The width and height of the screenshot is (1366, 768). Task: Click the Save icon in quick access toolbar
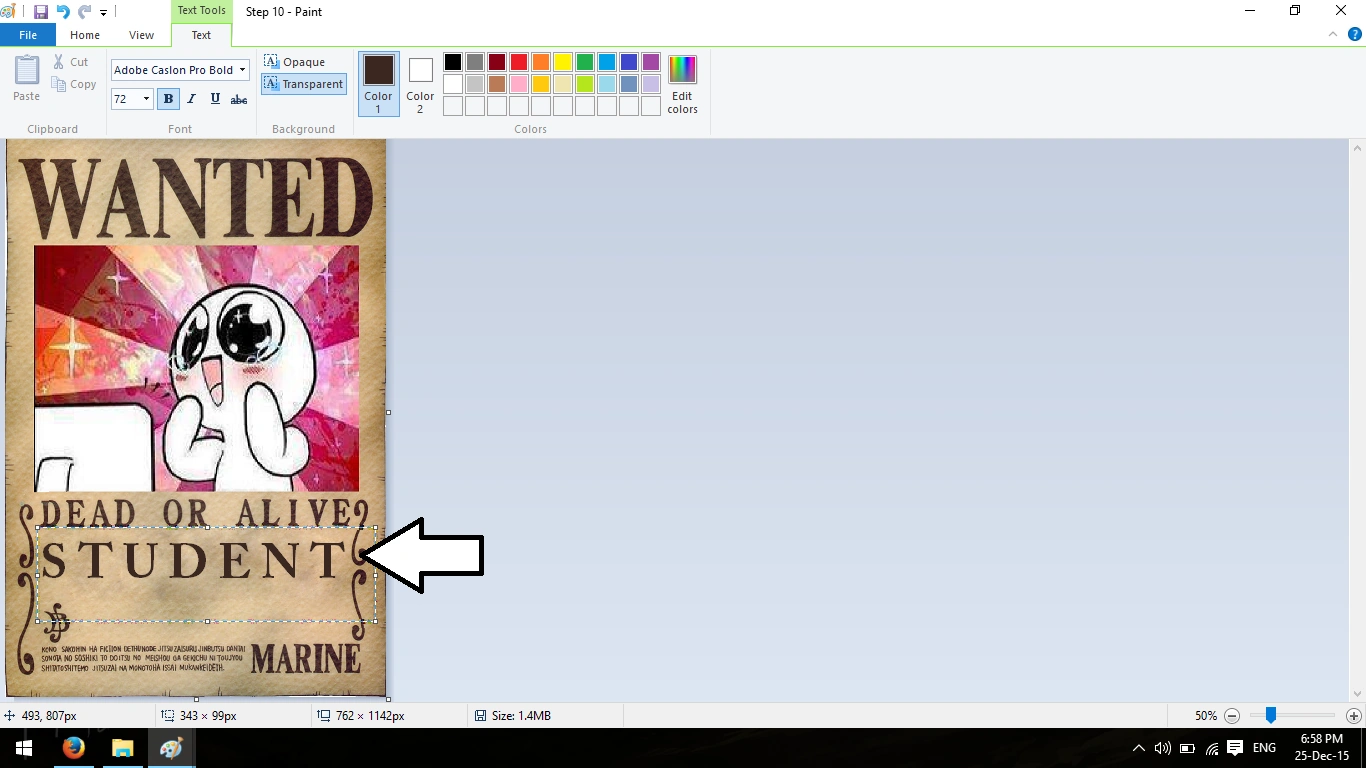41,12
